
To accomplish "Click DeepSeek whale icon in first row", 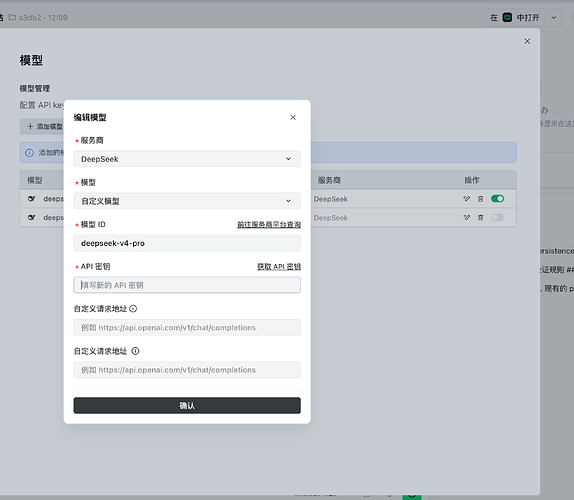I will click(x=32, y=199).
